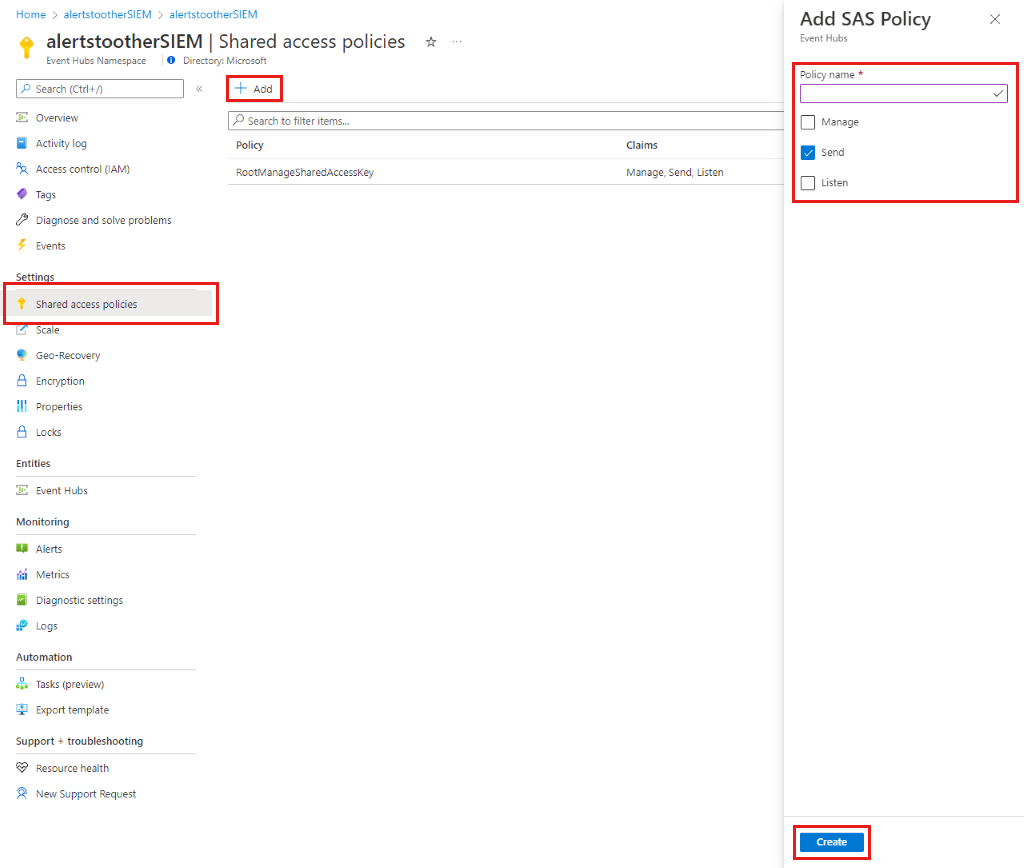Click the Policy name input field

(904, 93)
